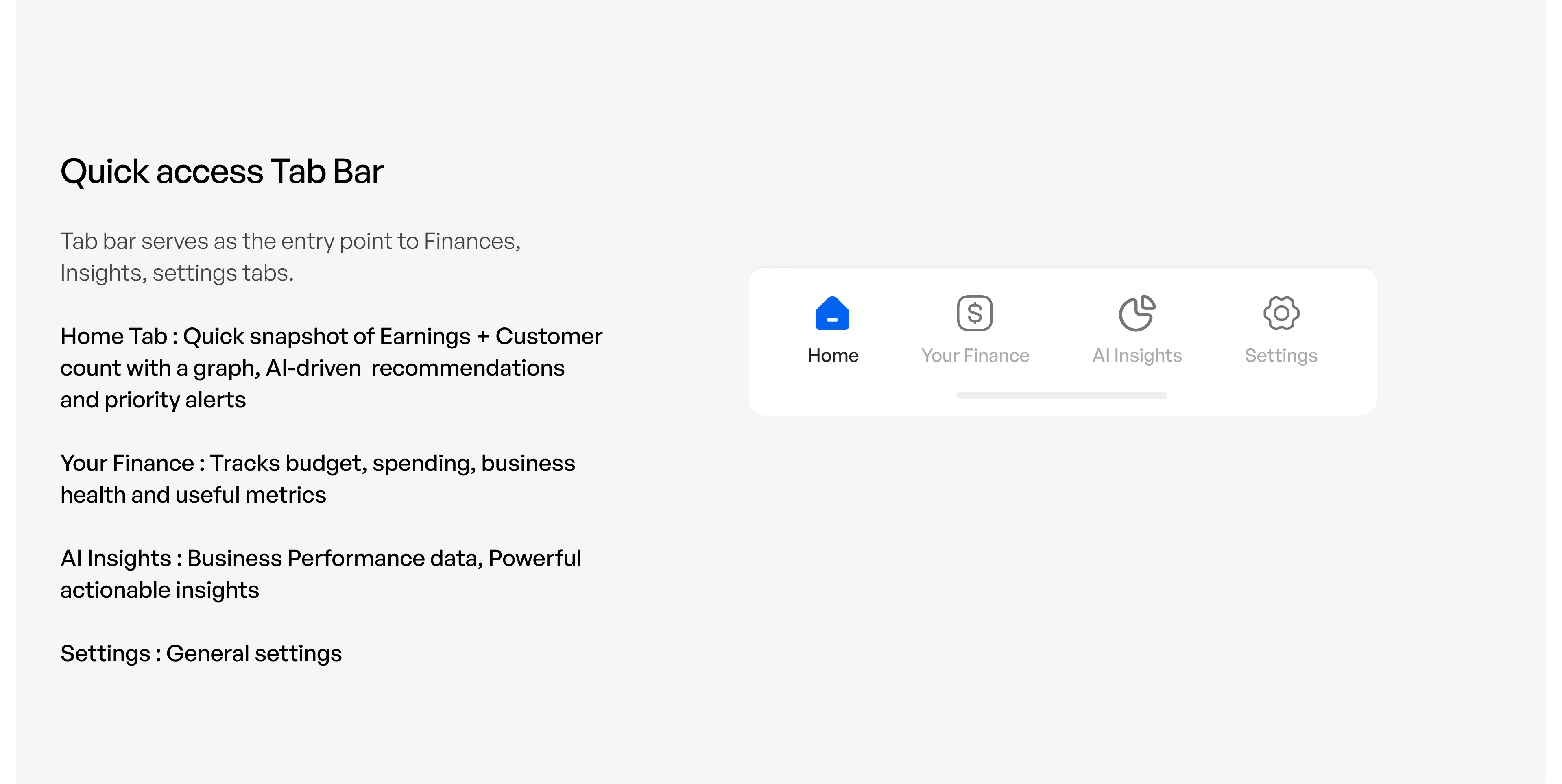1562x784 pixels.
Task: Click the text Insights, settings tabs.
Action: (177, 273)
